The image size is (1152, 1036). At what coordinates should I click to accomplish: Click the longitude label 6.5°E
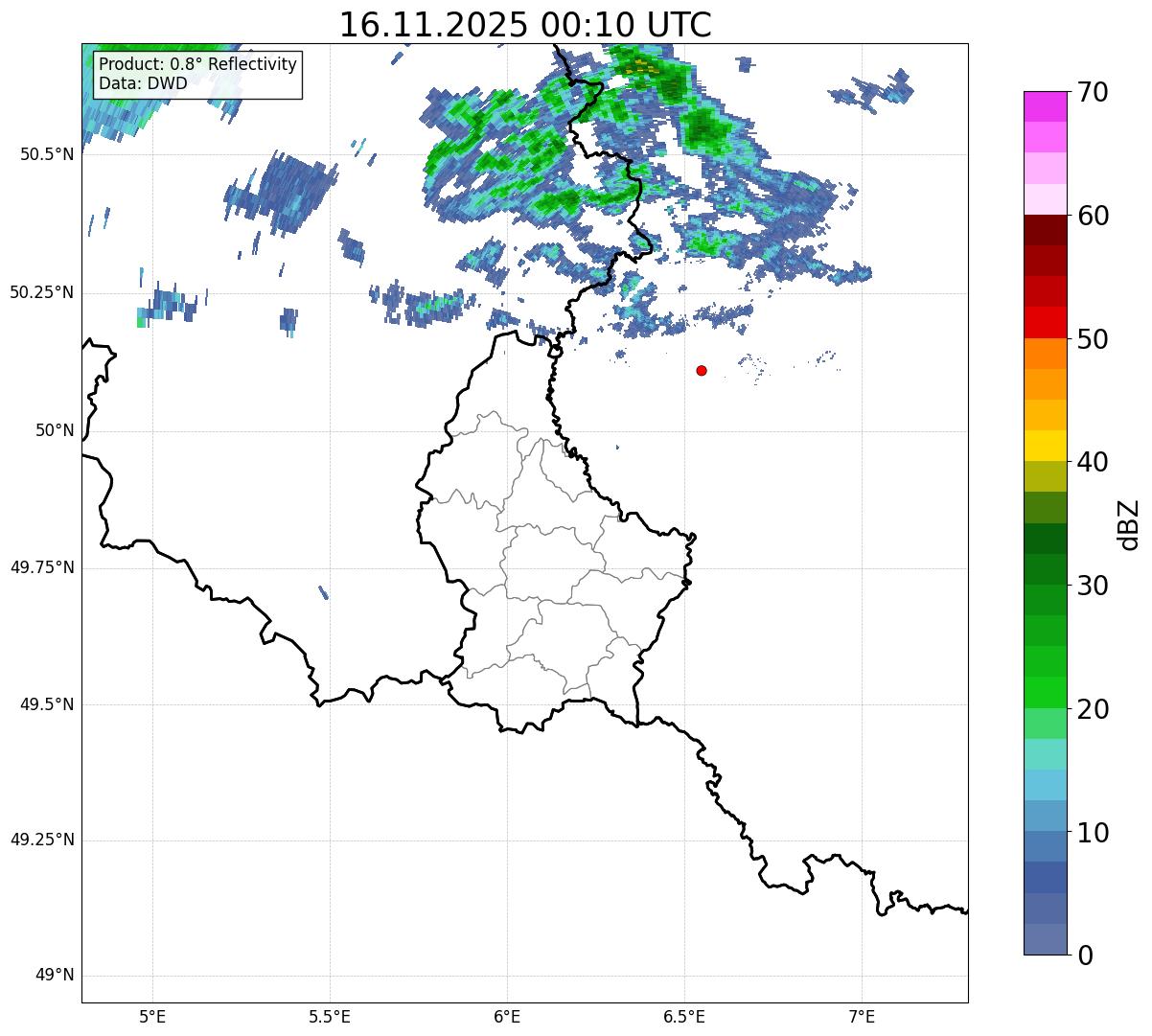684,1016
